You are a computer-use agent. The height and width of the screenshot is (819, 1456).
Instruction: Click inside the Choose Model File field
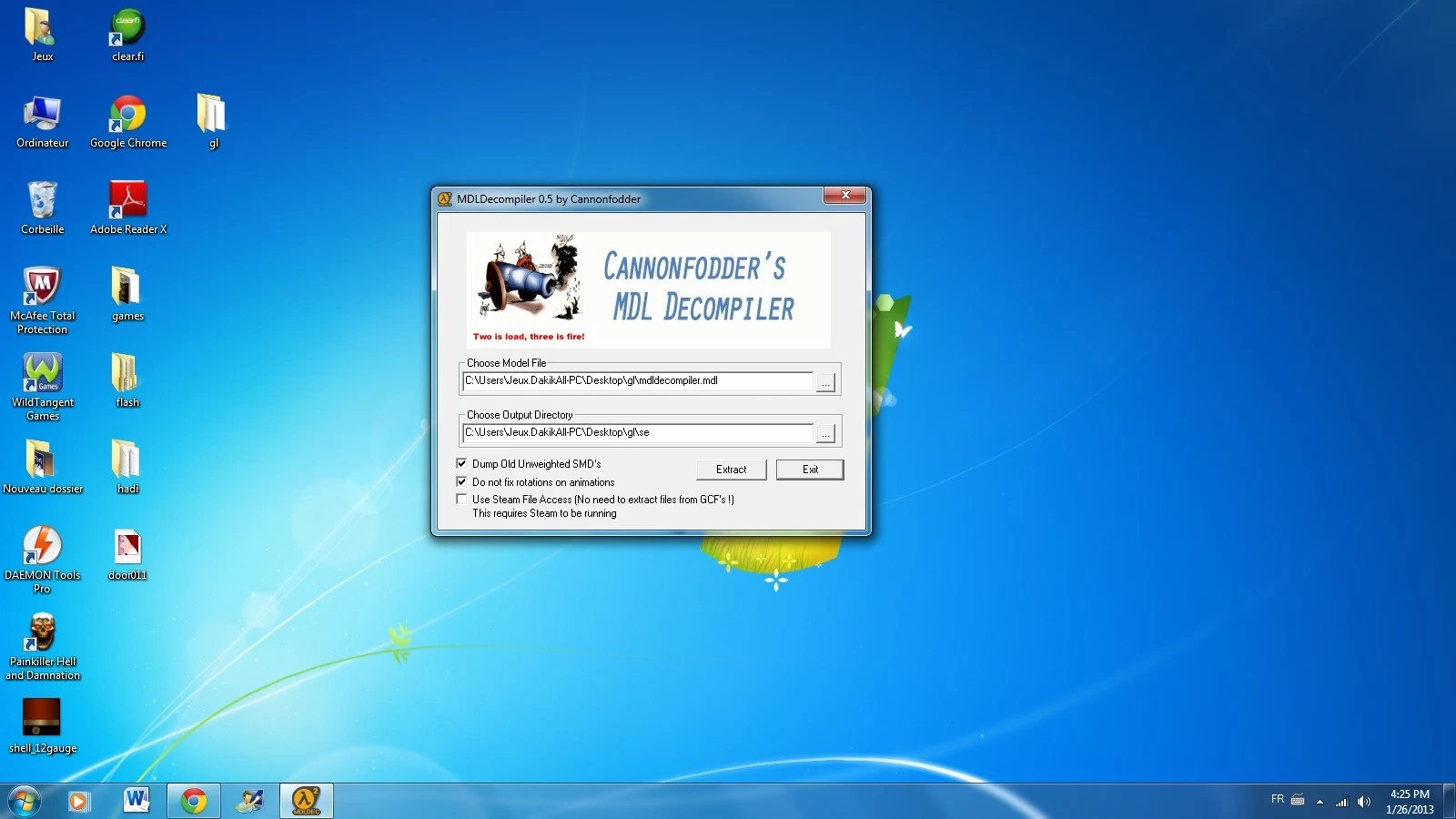tap(638, 381)
